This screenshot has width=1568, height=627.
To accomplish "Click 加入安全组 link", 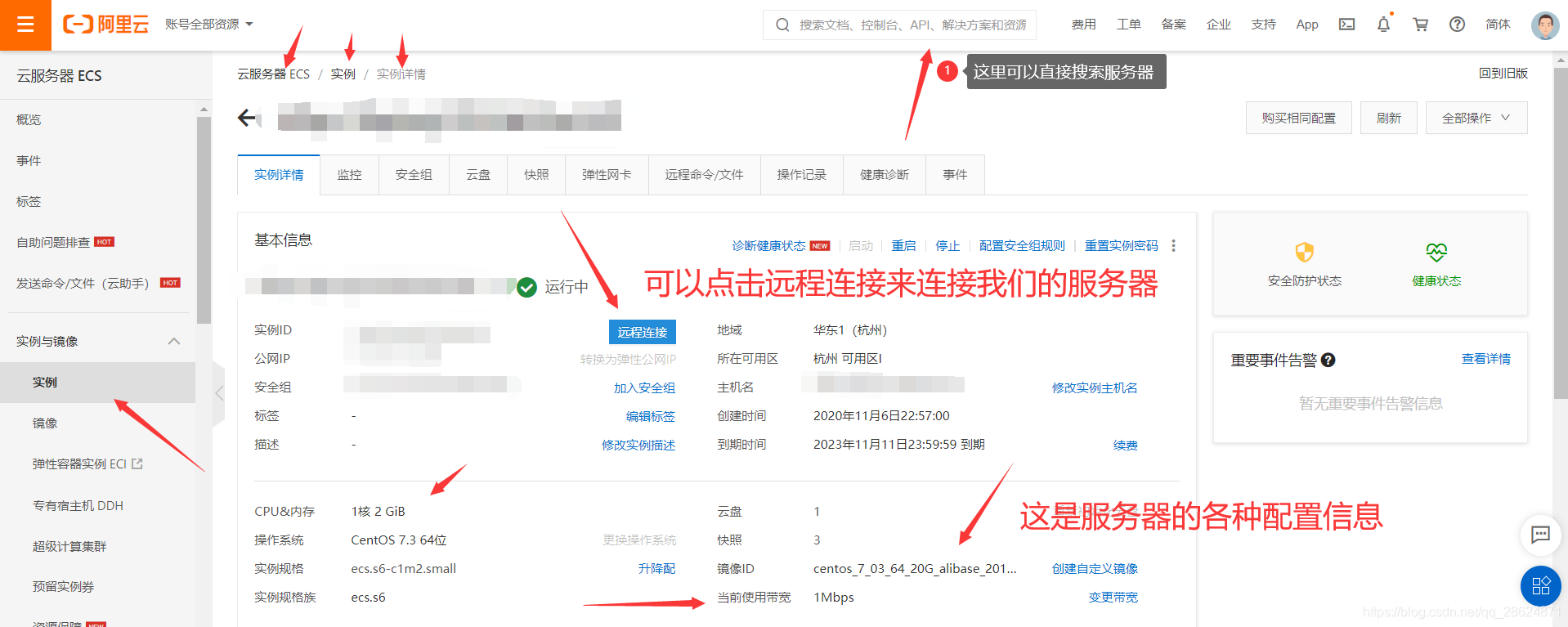I will [x=644, y=388].
